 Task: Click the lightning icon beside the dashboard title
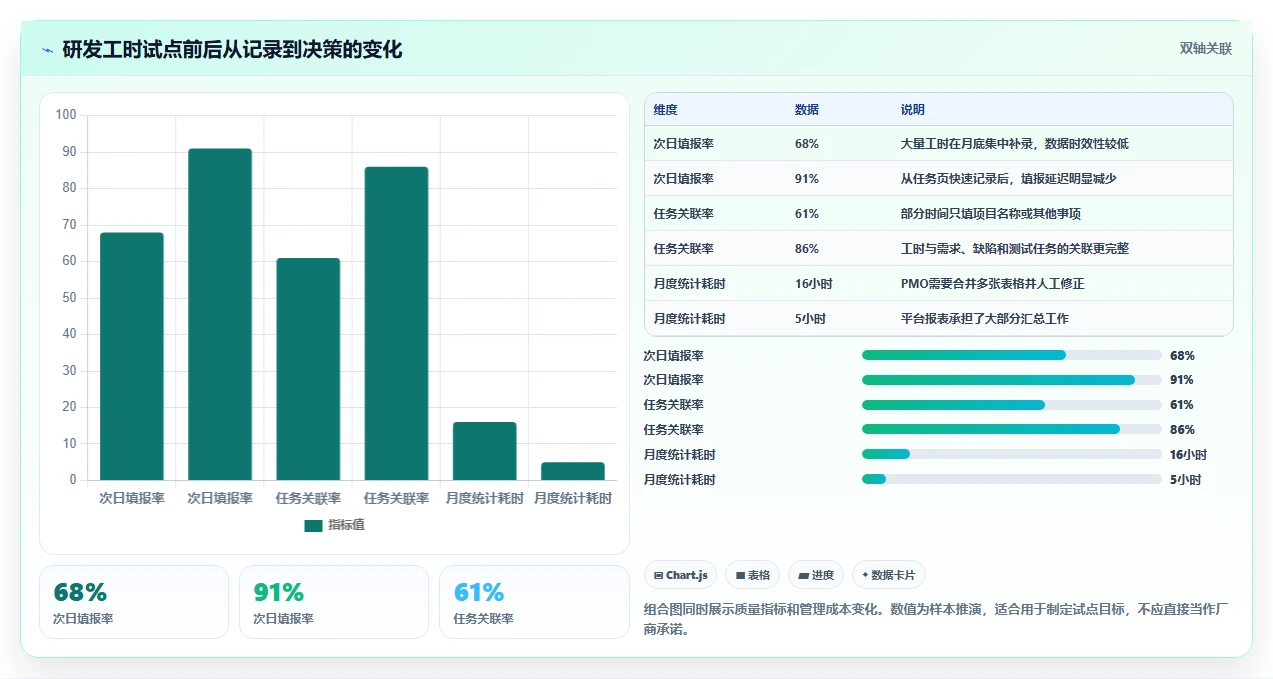coord(47,50)
